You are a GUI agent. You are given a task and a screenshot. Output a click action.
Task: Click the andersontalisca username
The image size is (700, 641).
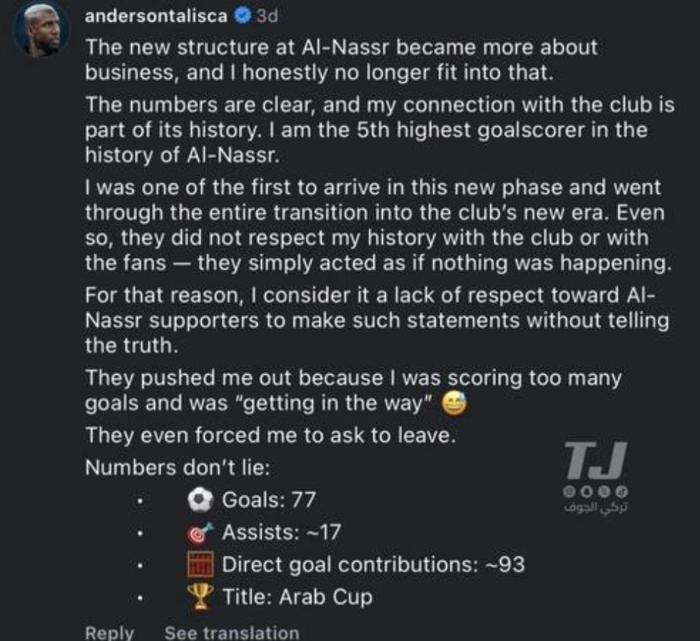(155, 17)
